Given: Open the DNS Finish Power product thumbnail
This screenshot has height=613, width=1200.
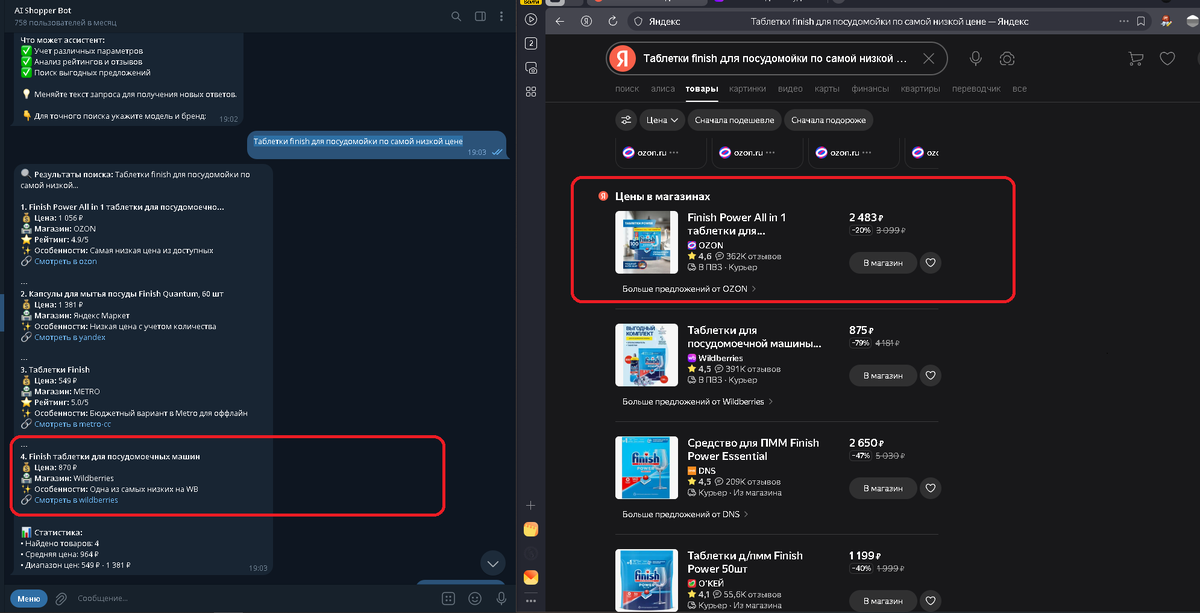Looking at the screenshot, I should coord(647,468).
